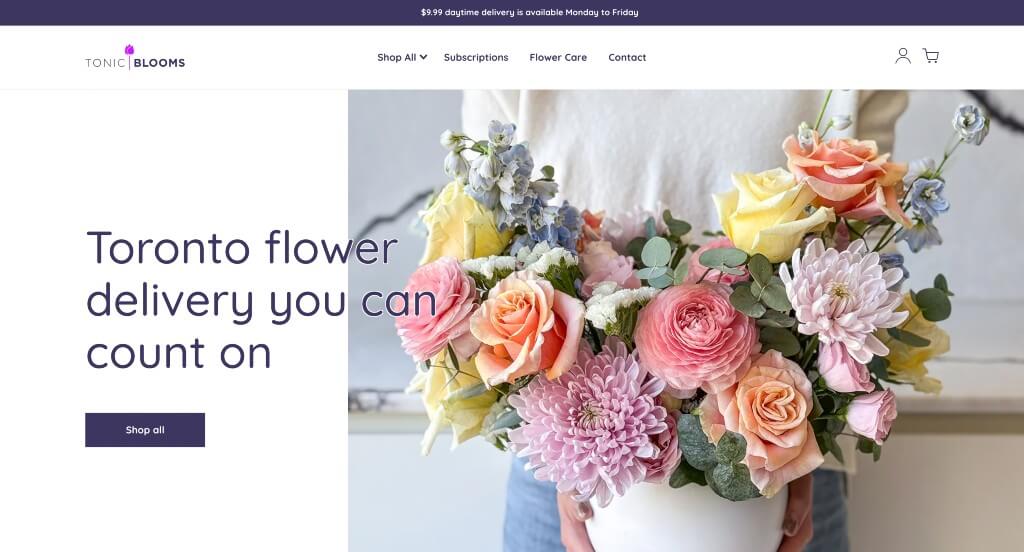Go to the Flower Care page

coord(558,57)
